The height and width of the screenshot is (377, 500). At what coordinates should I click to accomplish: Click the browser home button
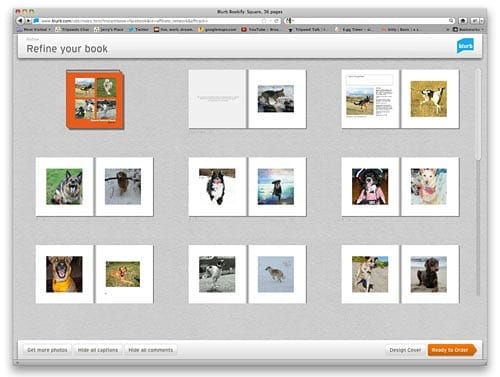click(x=463, y=21)
